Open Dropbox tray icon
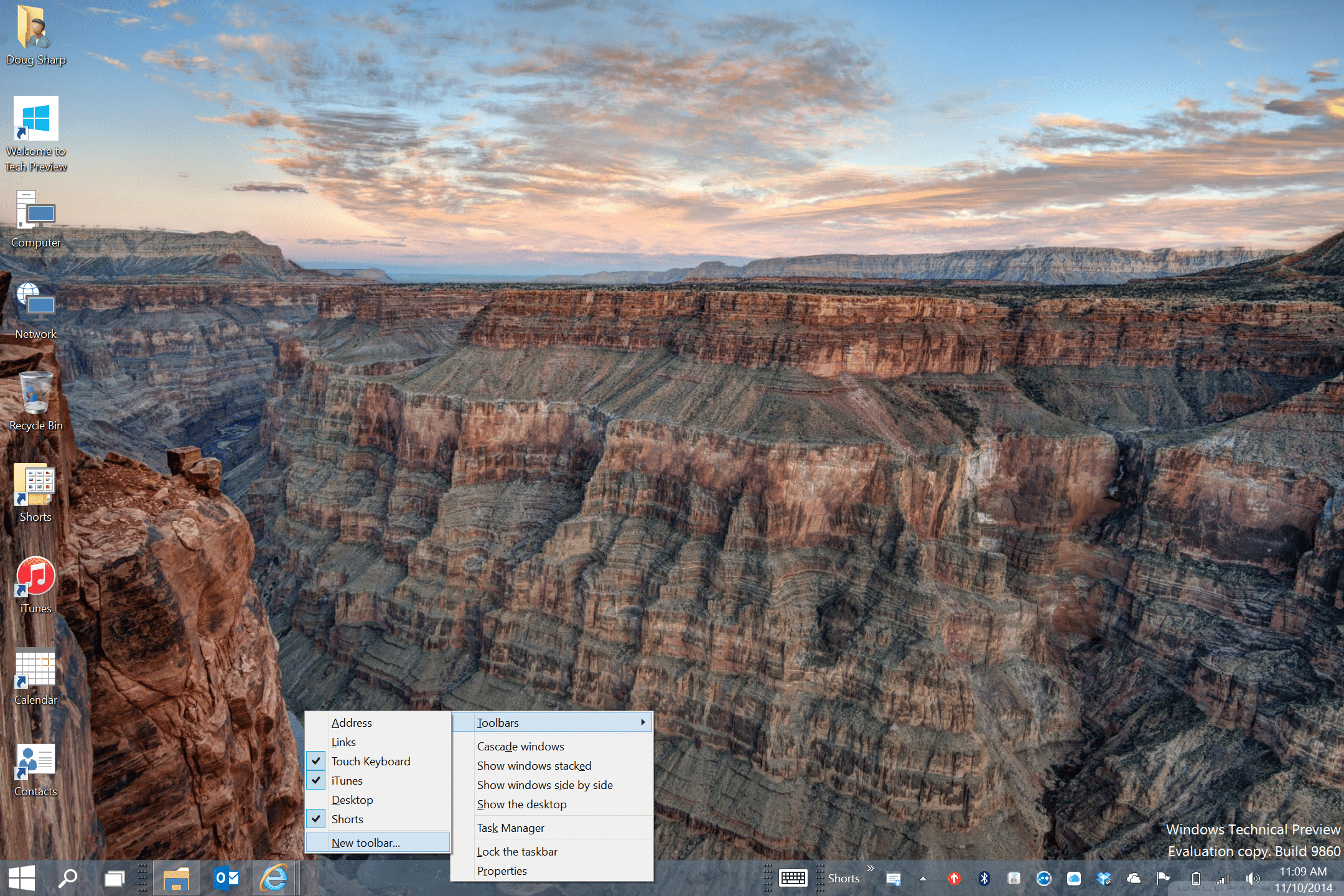1344x896 pixels. tap(1103, 879)
